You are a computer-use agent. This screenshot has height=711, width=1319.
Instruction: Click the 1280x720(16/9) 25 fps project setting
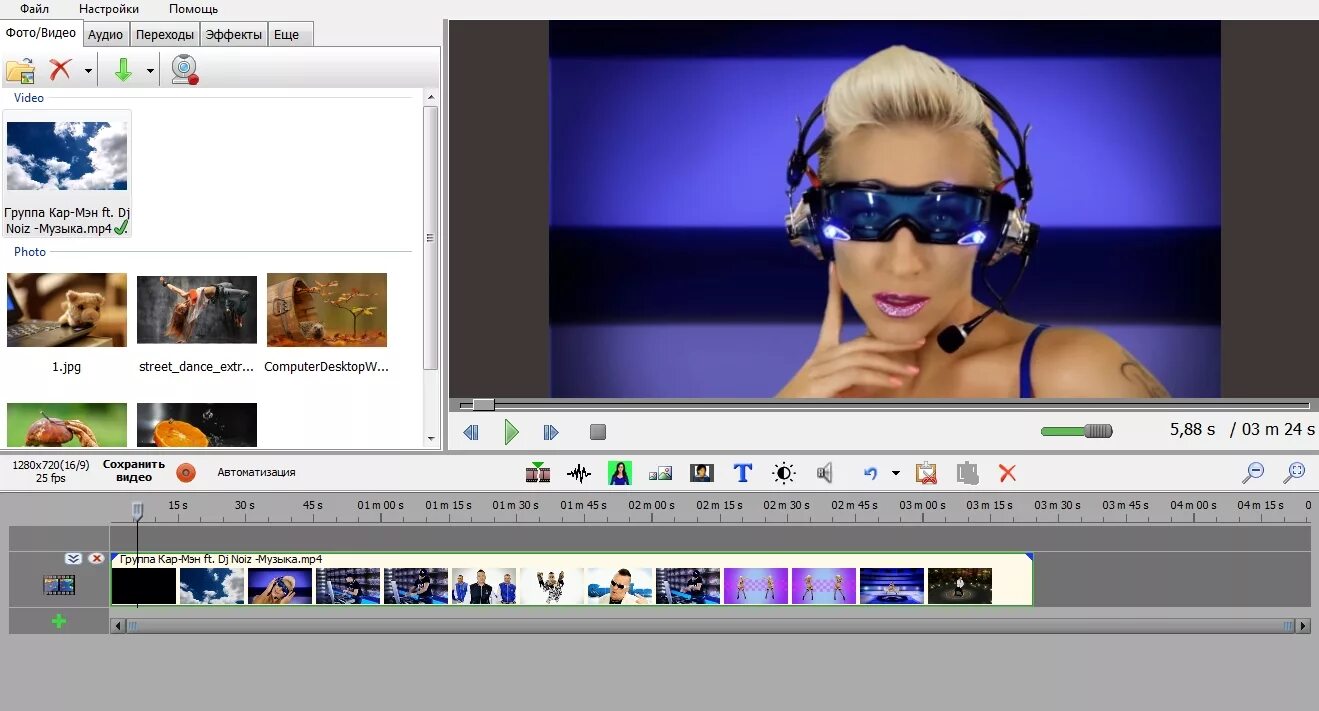(51, 472)
